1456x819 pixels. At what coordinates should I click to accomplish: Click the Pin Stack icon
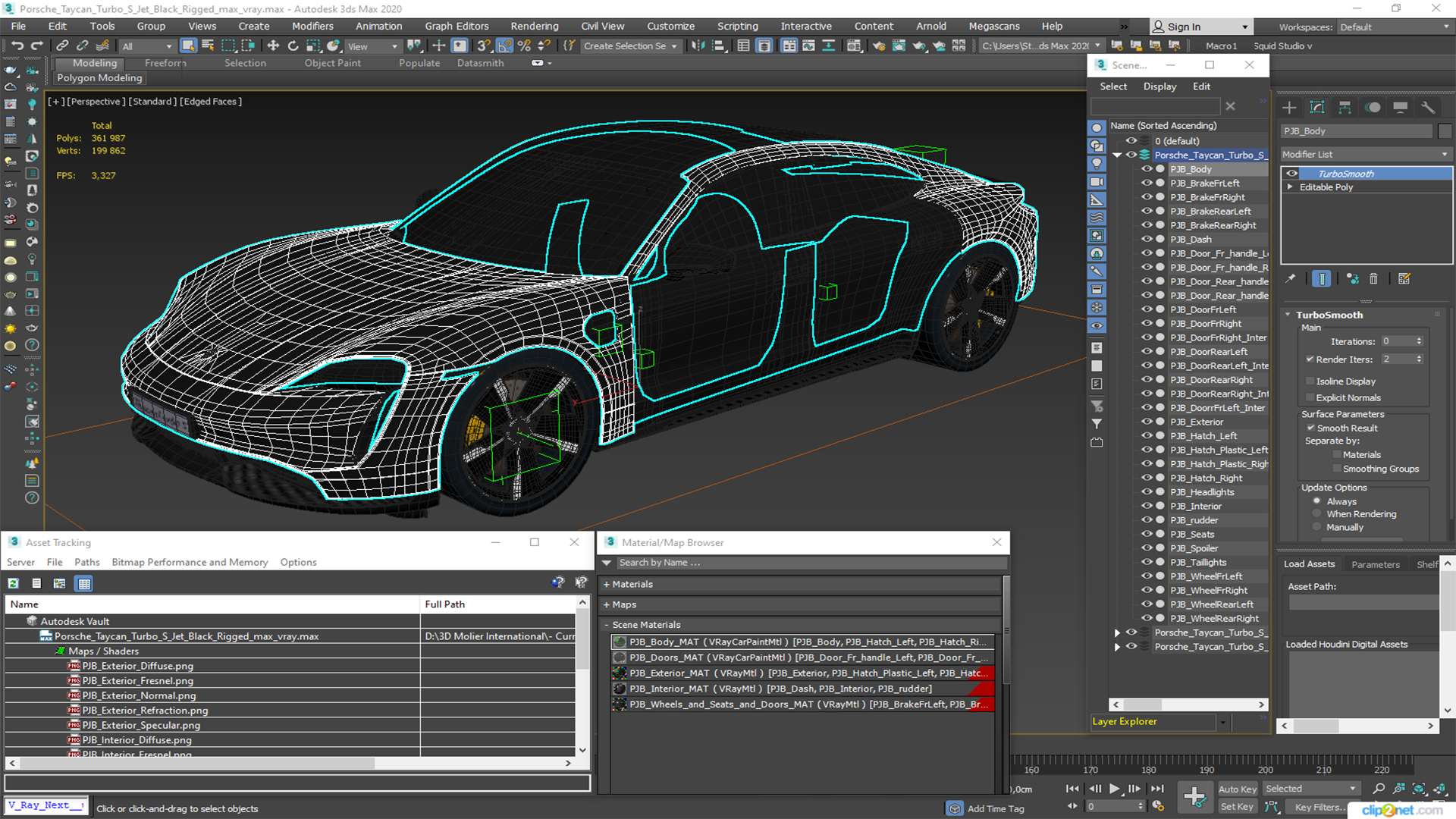(1291, 279)
